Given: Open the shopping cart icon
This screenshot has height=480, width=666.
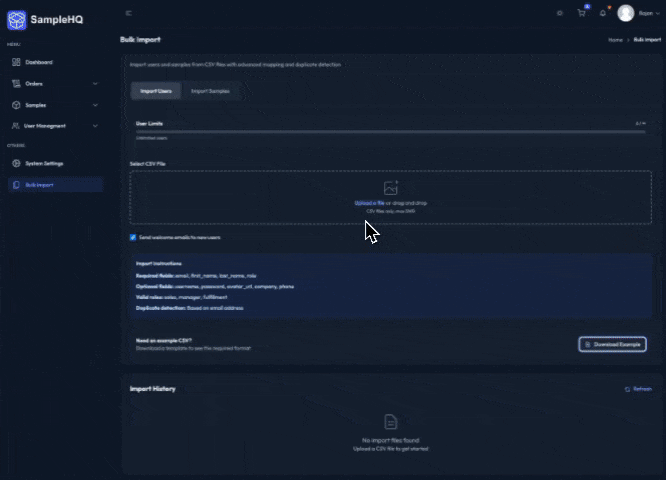Looking at the screenshot, I should pos(581,13).
